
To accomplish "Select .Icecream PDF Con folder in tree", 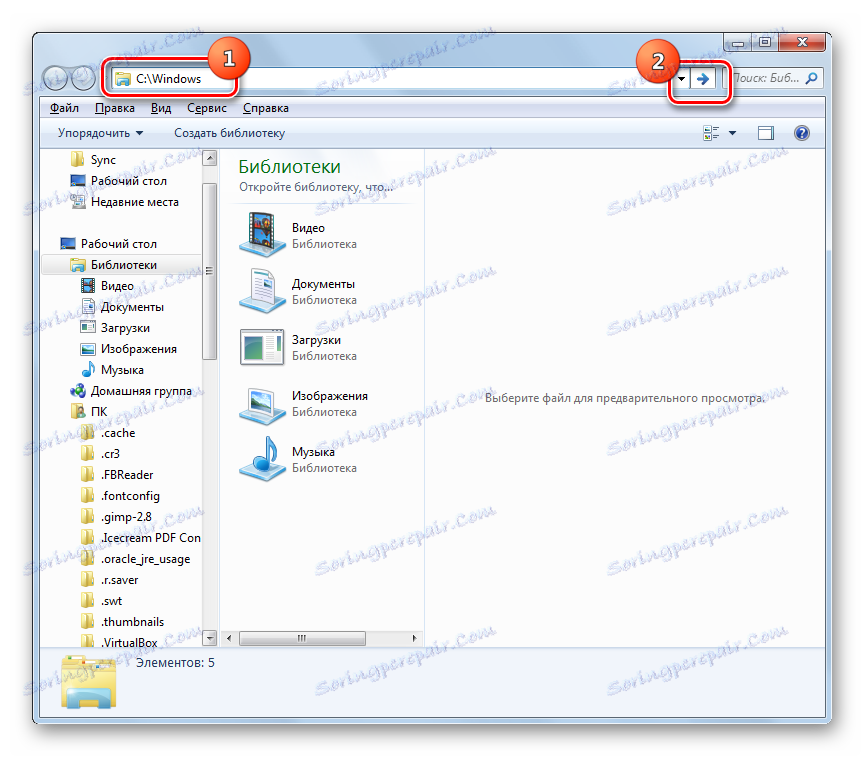I will tap(141, 538).
